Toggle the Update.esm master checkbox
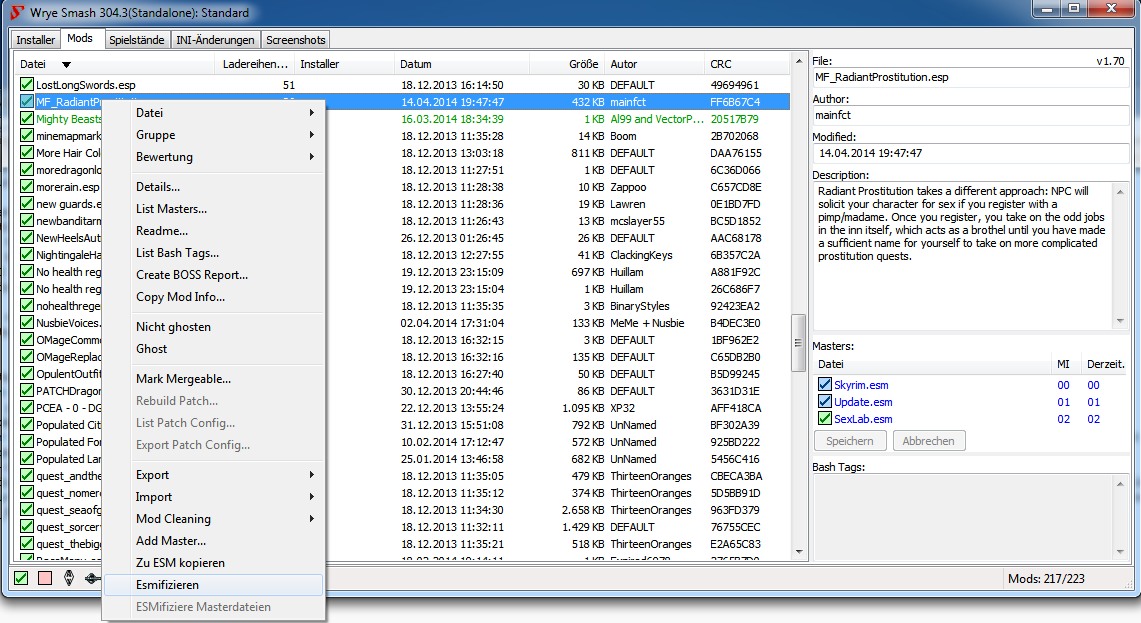1141x623 pixels. point(825,402)
